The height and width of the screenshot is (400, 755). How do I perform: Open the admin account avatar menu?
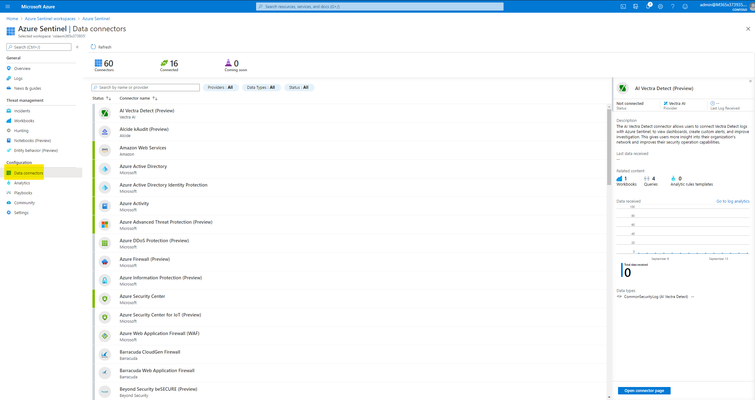coord(752,6)
